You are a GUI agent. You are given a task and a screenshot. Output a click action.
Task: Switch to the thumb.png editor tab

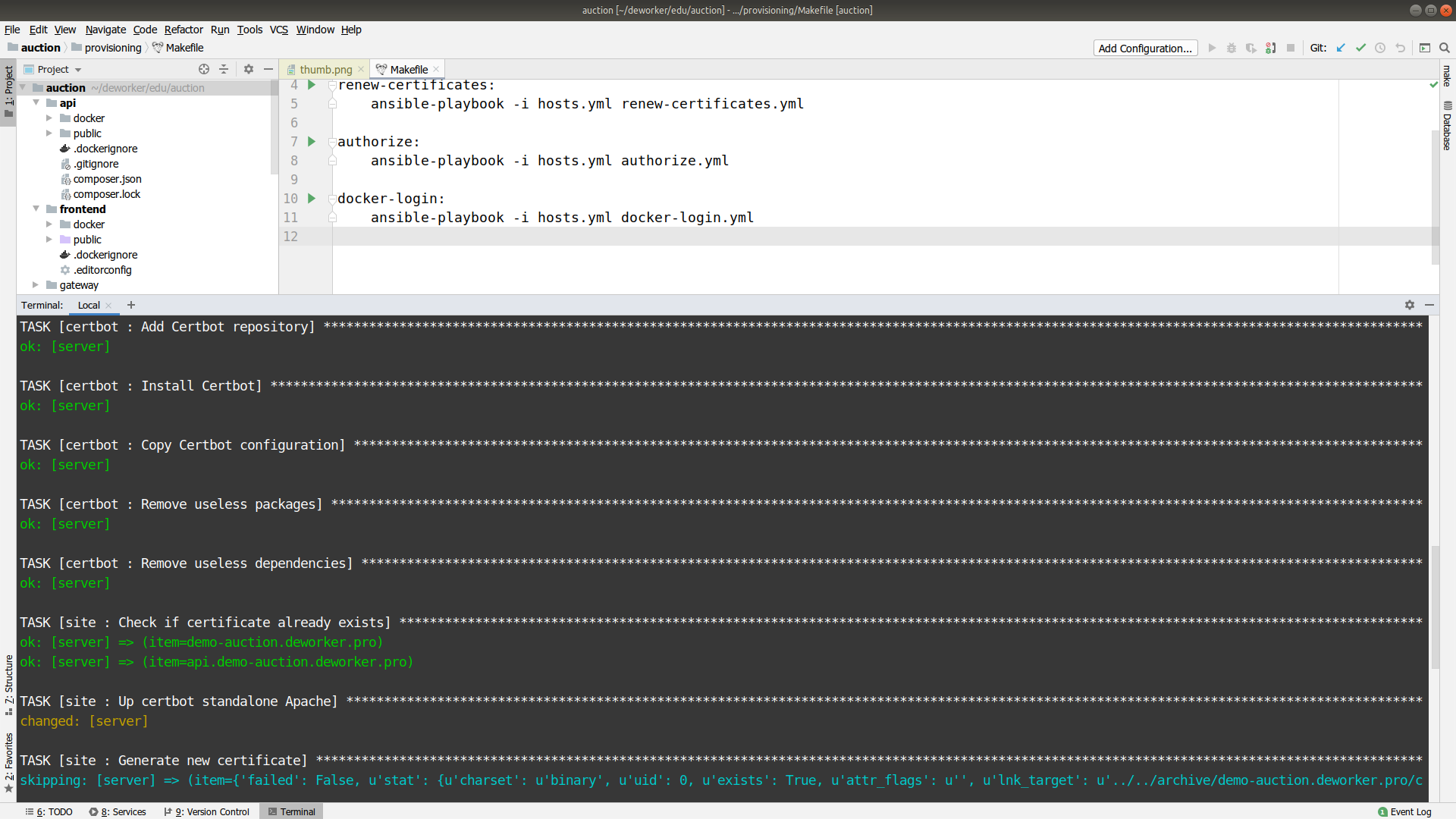[325, 69]
